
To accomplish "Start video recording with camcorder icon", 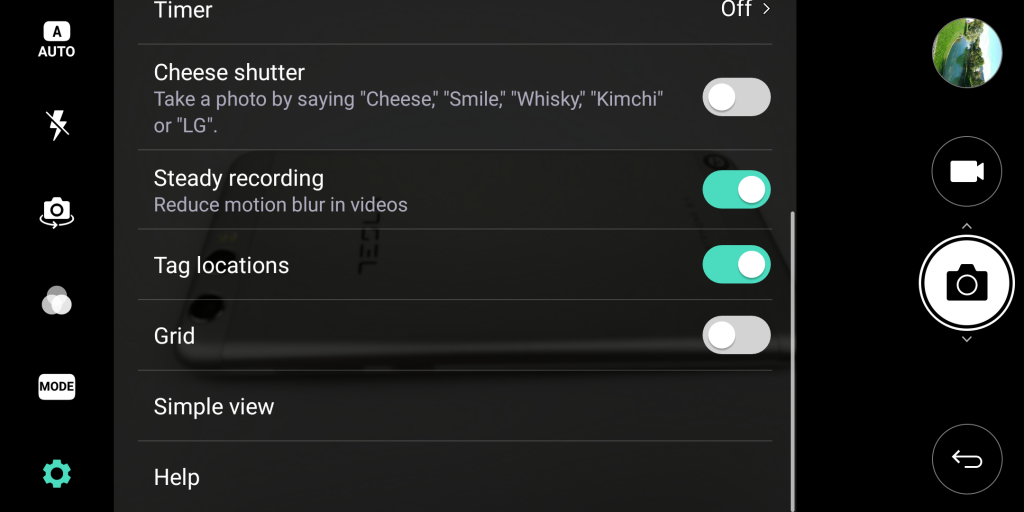I will pyautogui.click(x=966, y=171).
